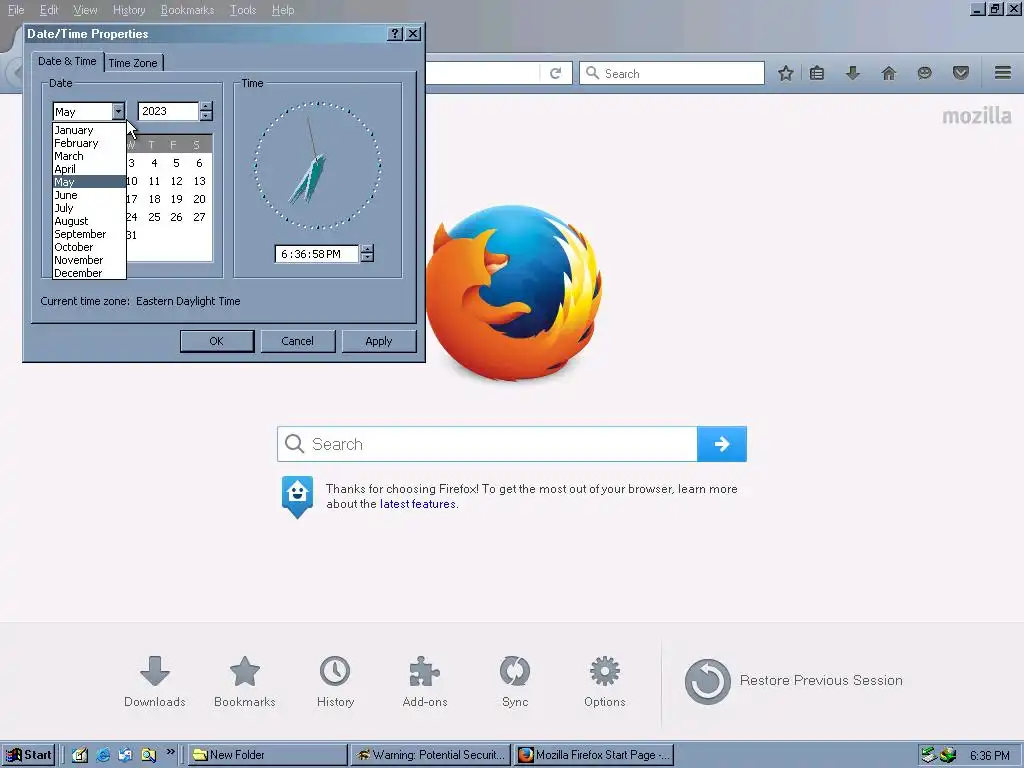Switch to the Date & Time tab

coord(67,61)
